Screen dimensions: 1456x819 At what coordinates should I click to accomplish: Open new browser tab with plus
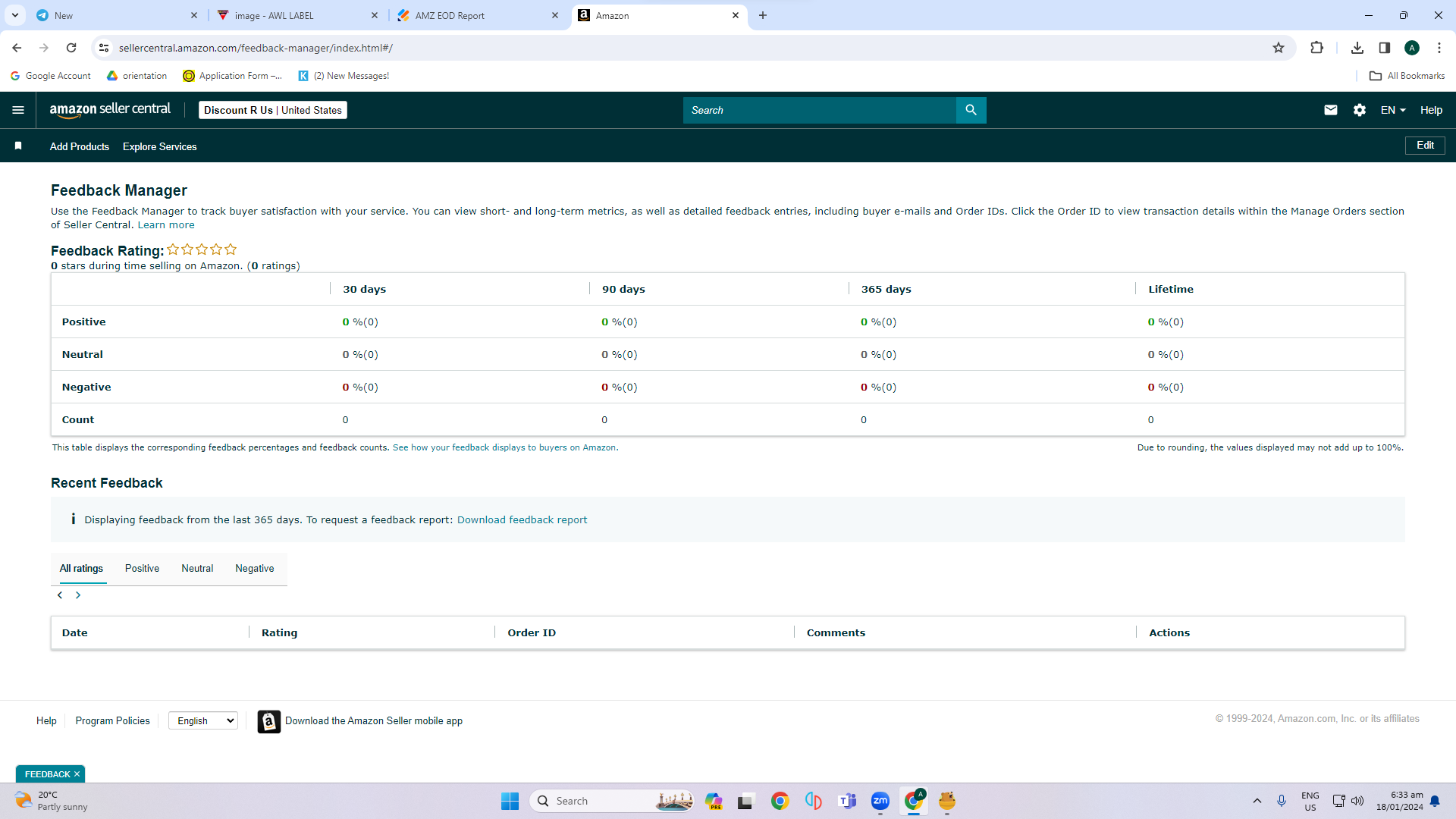(763, 15)
